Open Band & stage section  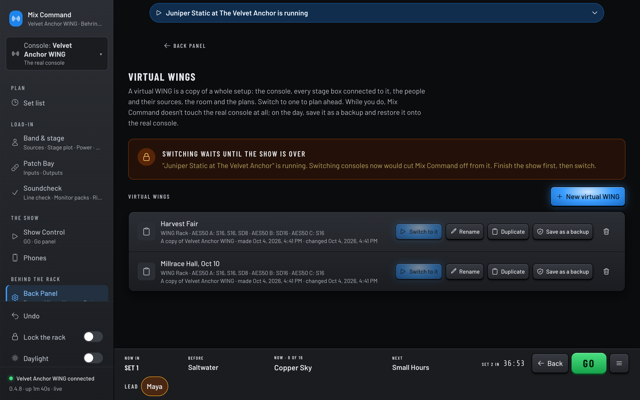[x=57, y=142]
